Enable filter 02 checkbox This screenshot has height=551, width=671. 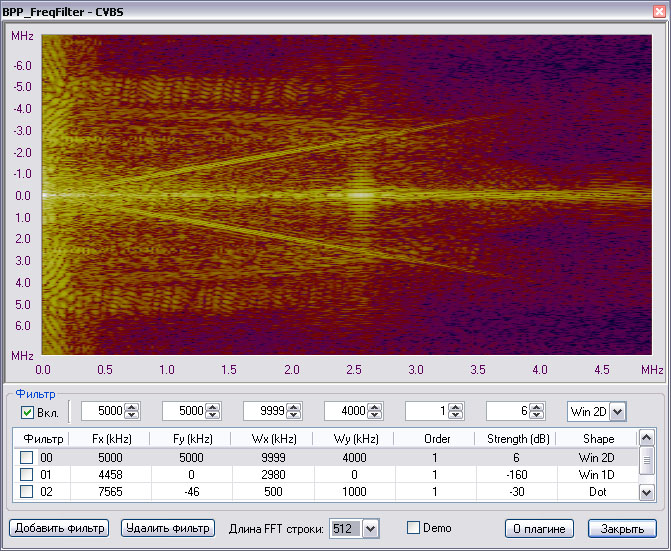pos(27,492)
